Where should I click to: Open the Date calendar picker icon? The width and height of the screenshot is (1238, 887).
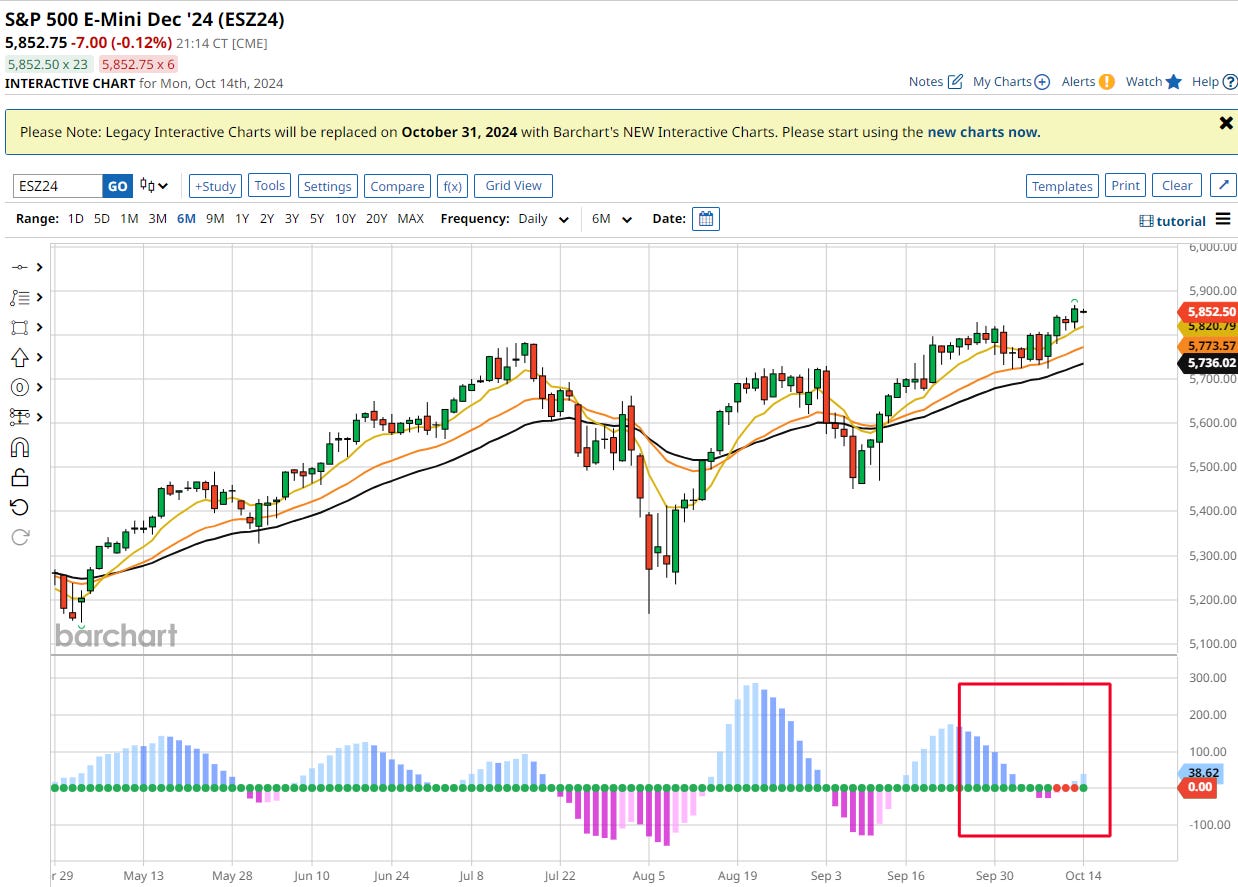706,219
